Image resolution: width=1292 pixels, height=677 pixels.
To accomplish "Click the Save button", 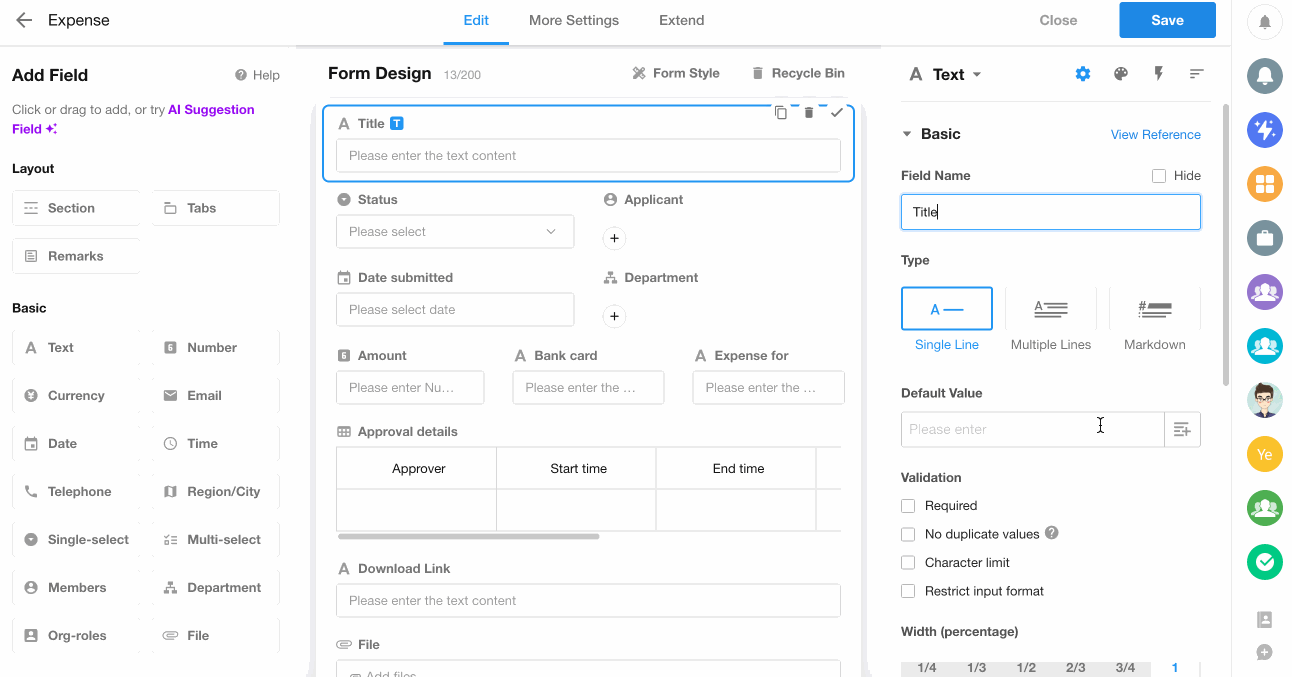I will coord(1167,20).
